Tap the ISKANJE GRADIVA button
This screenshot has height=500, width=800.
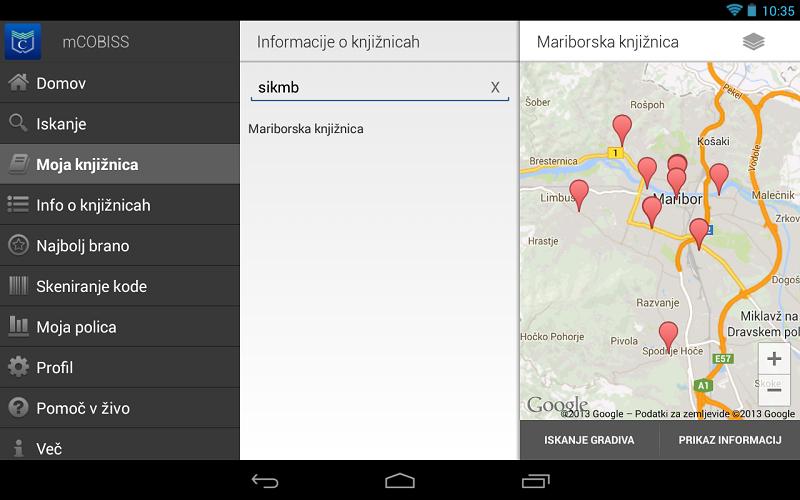(589, 440)
